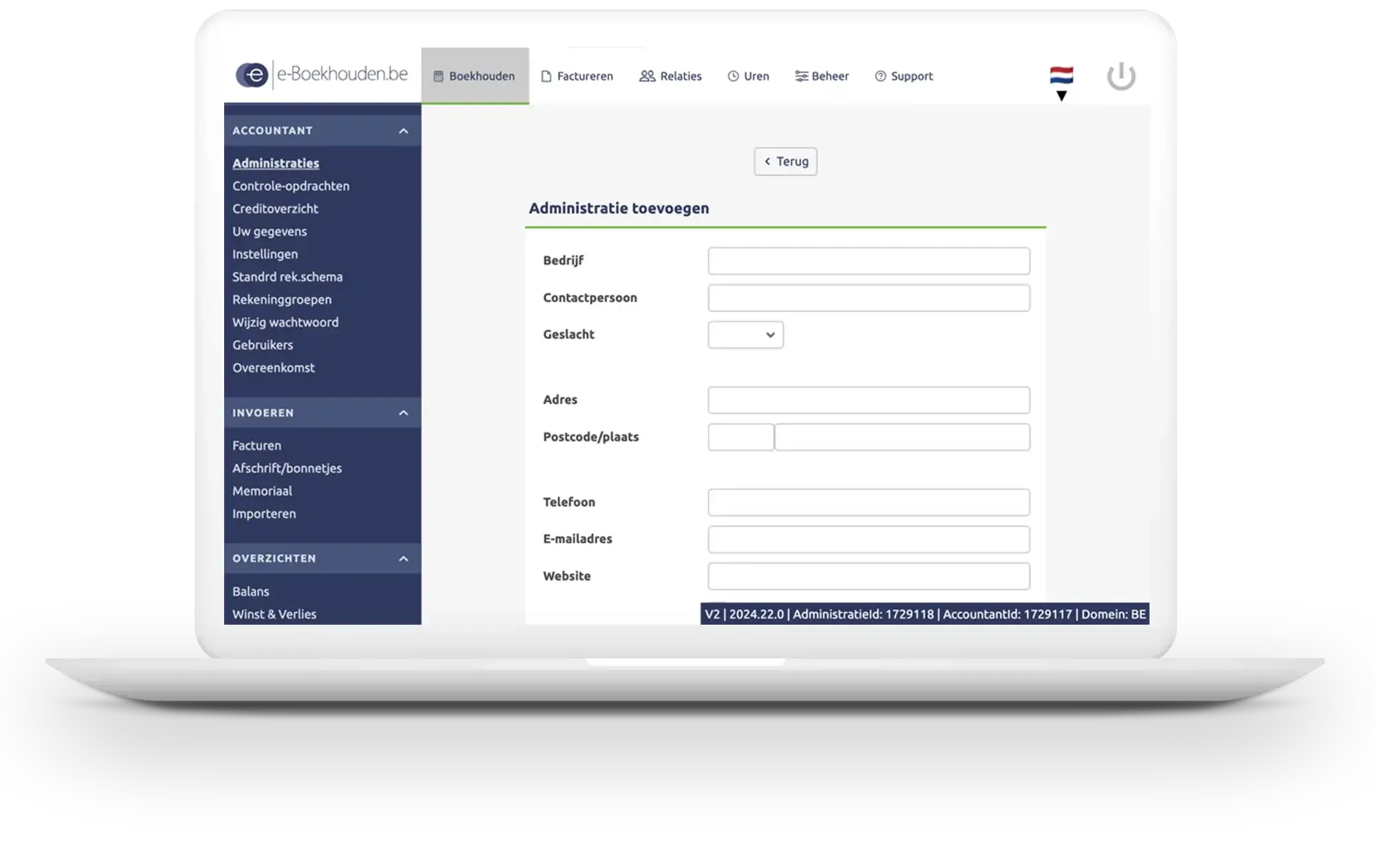The width and height of the screenshot is (1375, 868).
Task: Click the Website input field
Action: 869,577
